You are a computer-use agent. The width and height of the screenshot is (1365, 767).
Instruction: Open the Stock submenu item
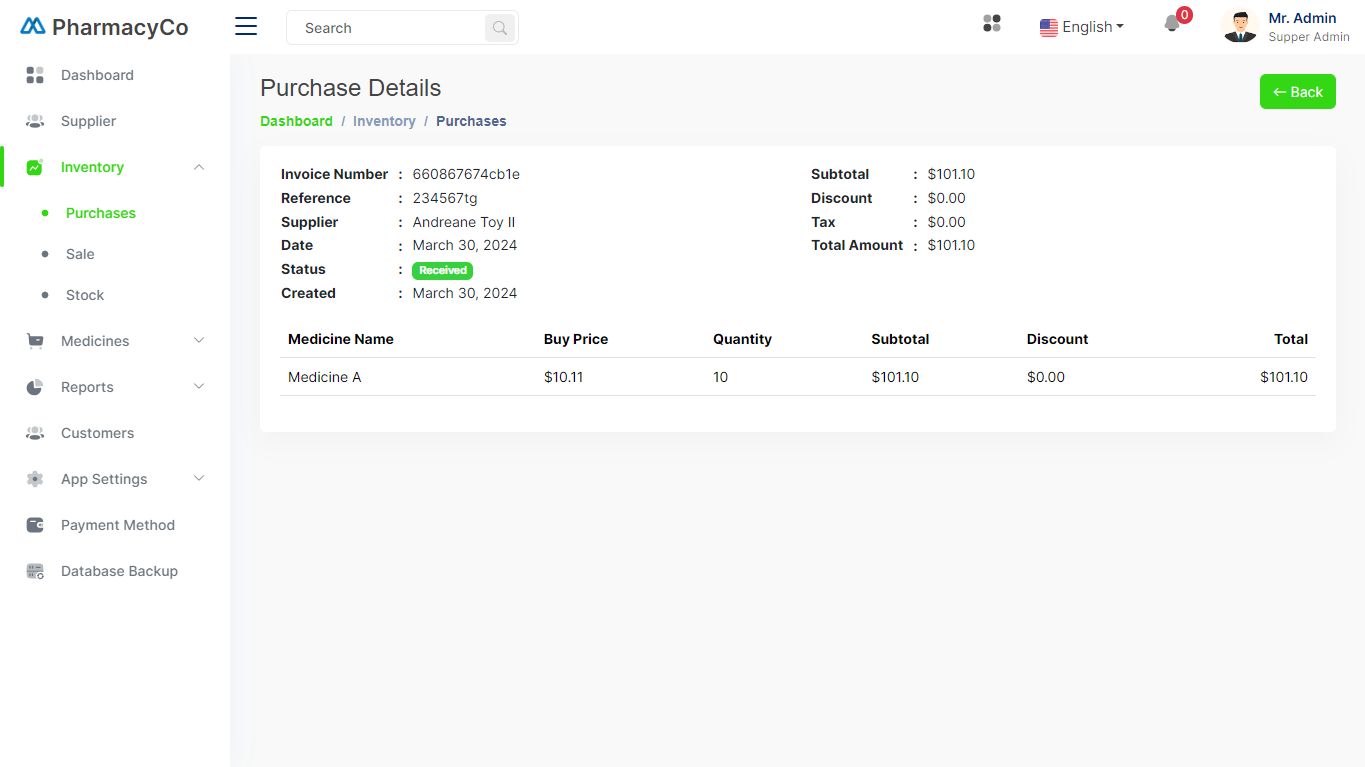(85, 295)
